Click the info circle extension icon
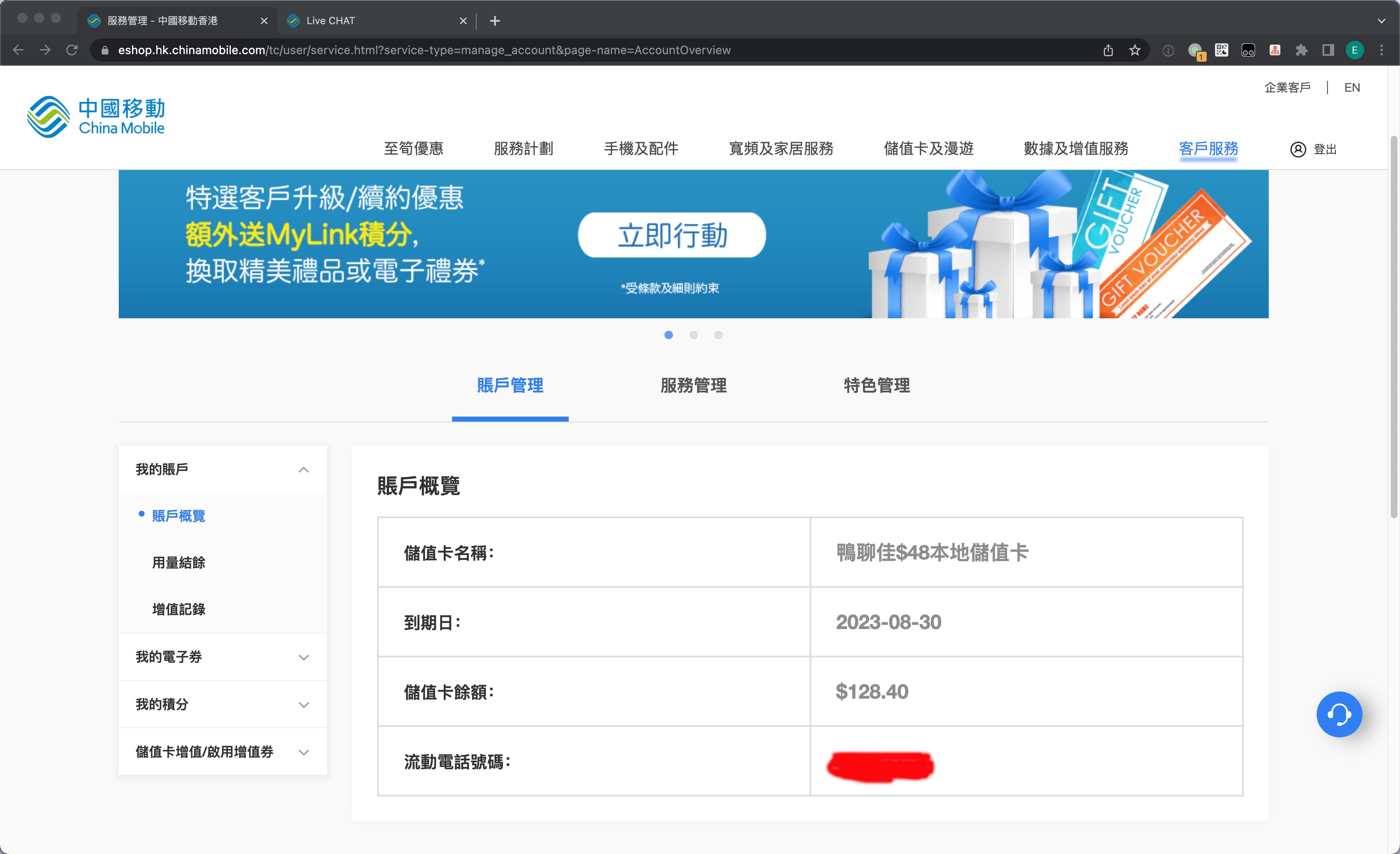Viewport: 1400px width, 854px height. tap(1168, 50)
